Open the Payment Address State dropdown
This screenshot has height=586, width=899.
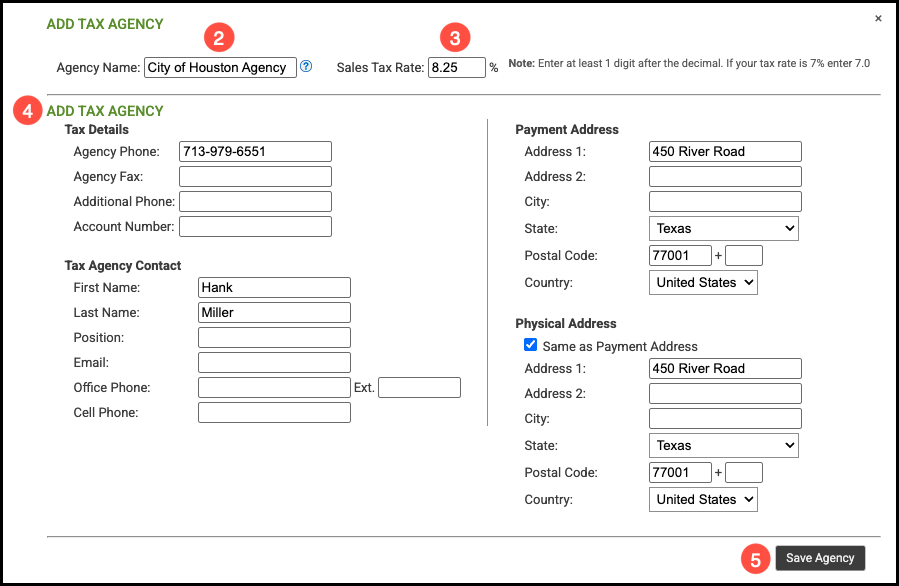coord(724,228)
